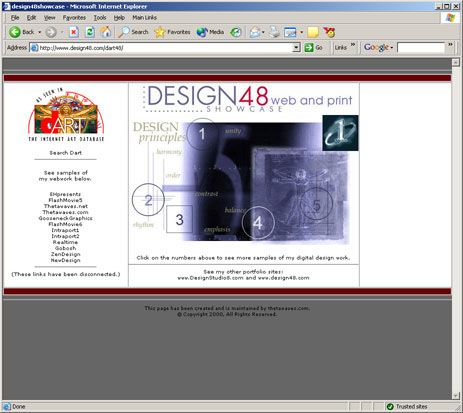Click the Mail toolbar icon
Viewport: 463px width, 413px height.
256,32
